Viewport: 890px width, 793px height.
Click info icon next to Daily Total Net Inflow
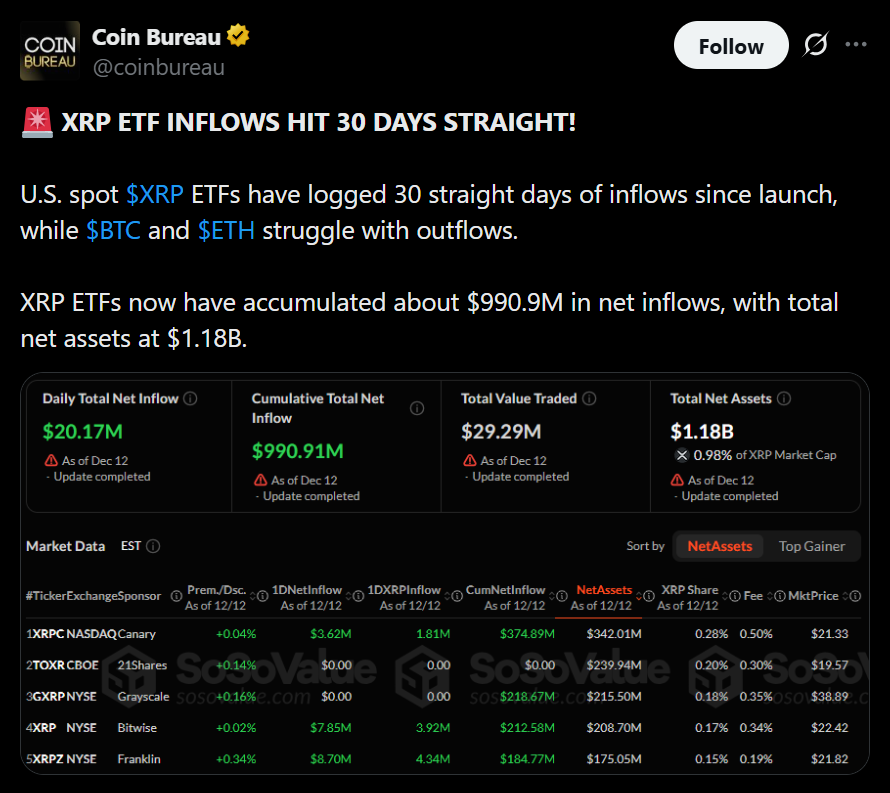tap(190, 398)
